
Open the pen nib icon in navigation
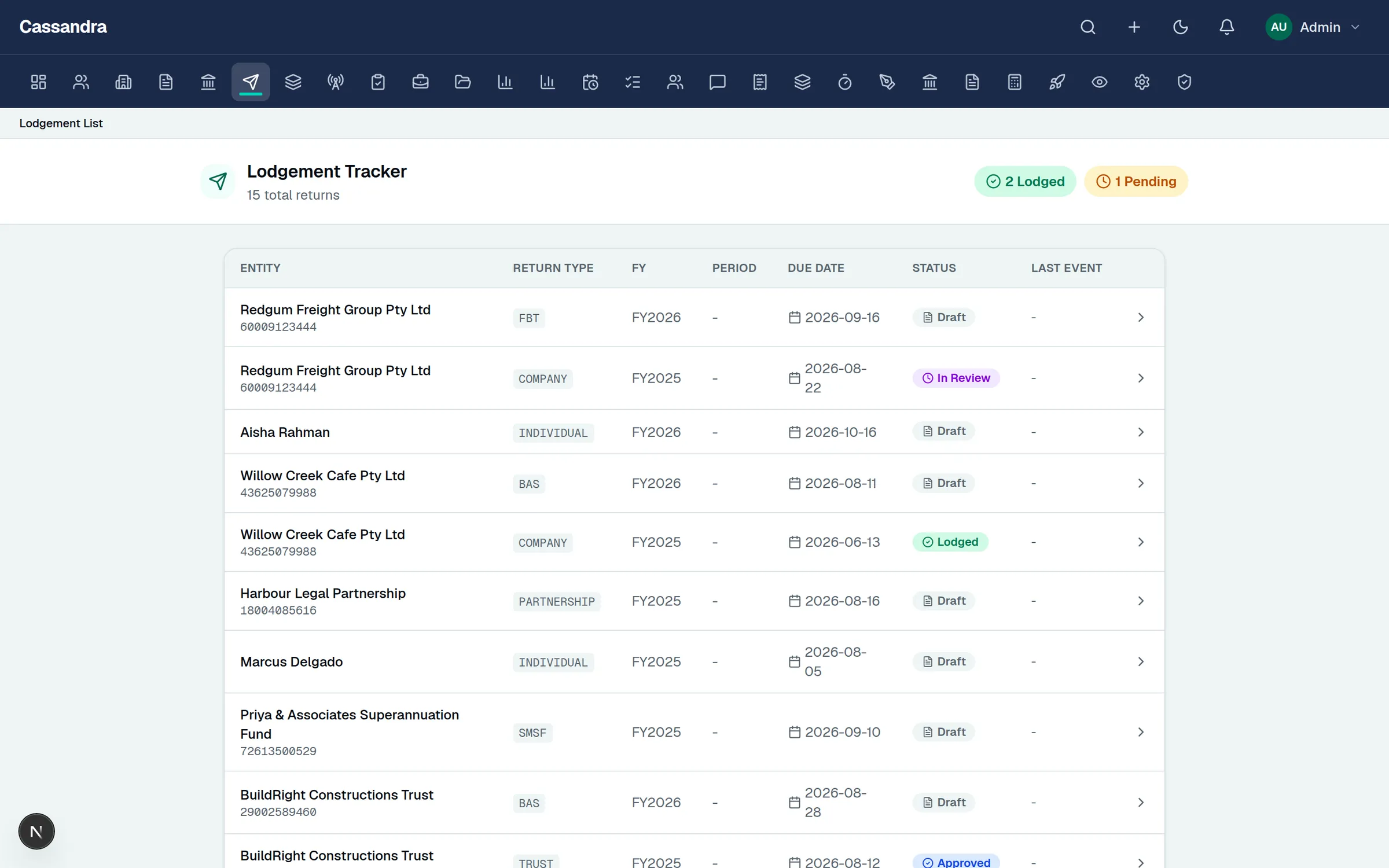[x=887, y=82]
